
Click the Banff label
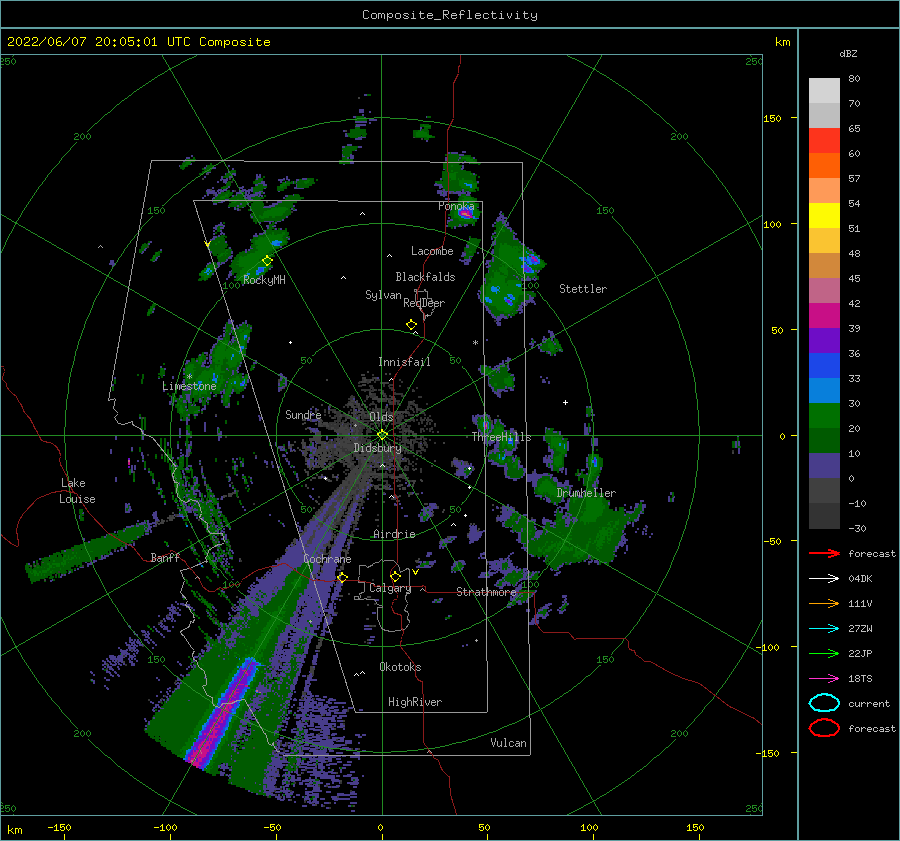coord(165,557)
